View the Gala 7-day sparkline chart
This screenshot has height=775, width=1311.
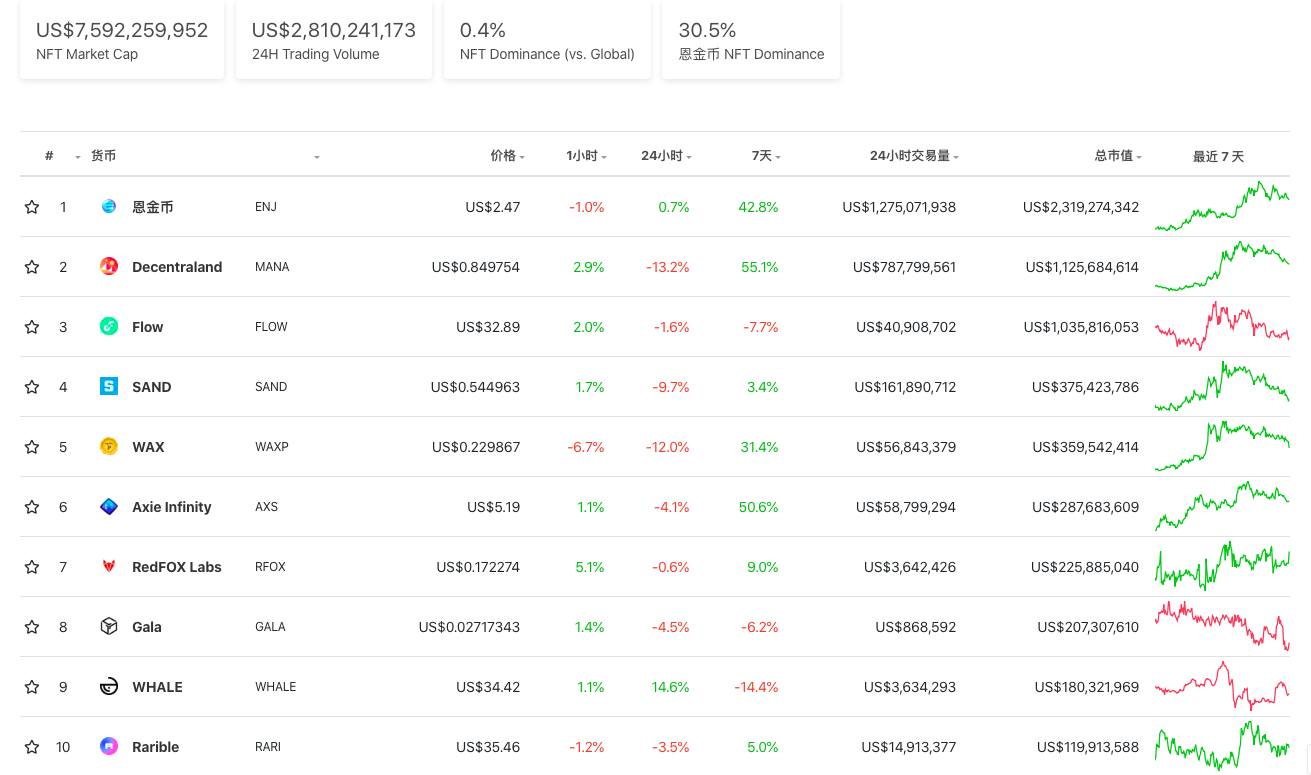click(x=1222, y=626)
